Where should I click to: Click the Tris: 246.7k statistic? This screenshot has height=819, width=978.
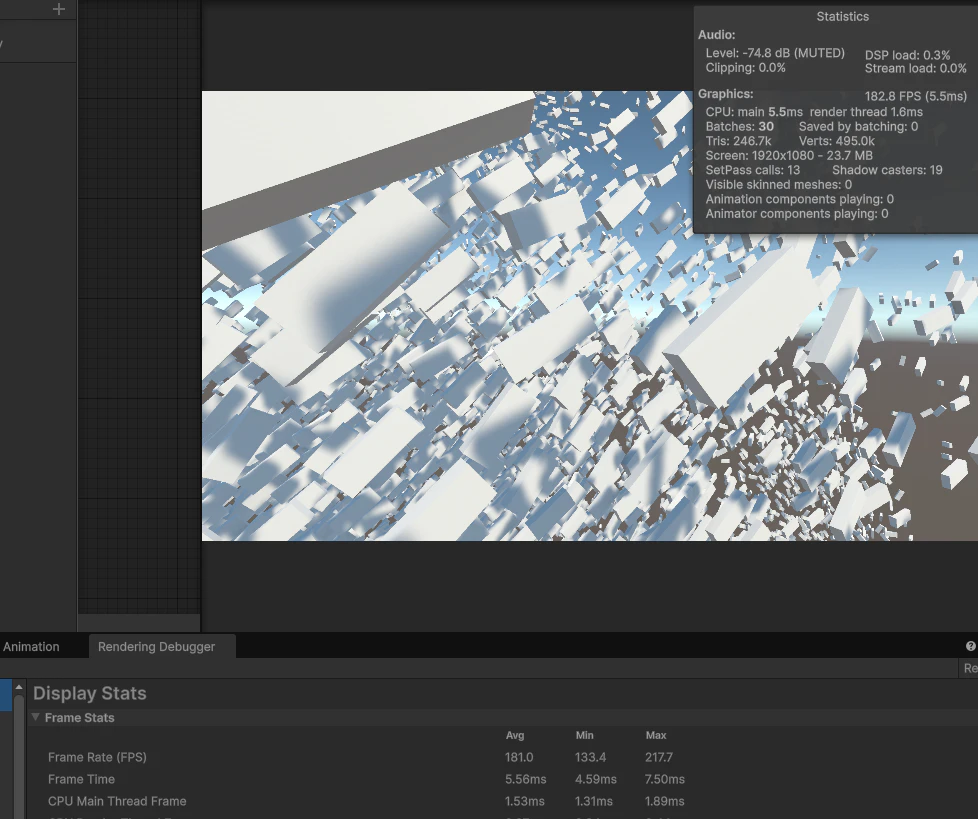point(738,141)
